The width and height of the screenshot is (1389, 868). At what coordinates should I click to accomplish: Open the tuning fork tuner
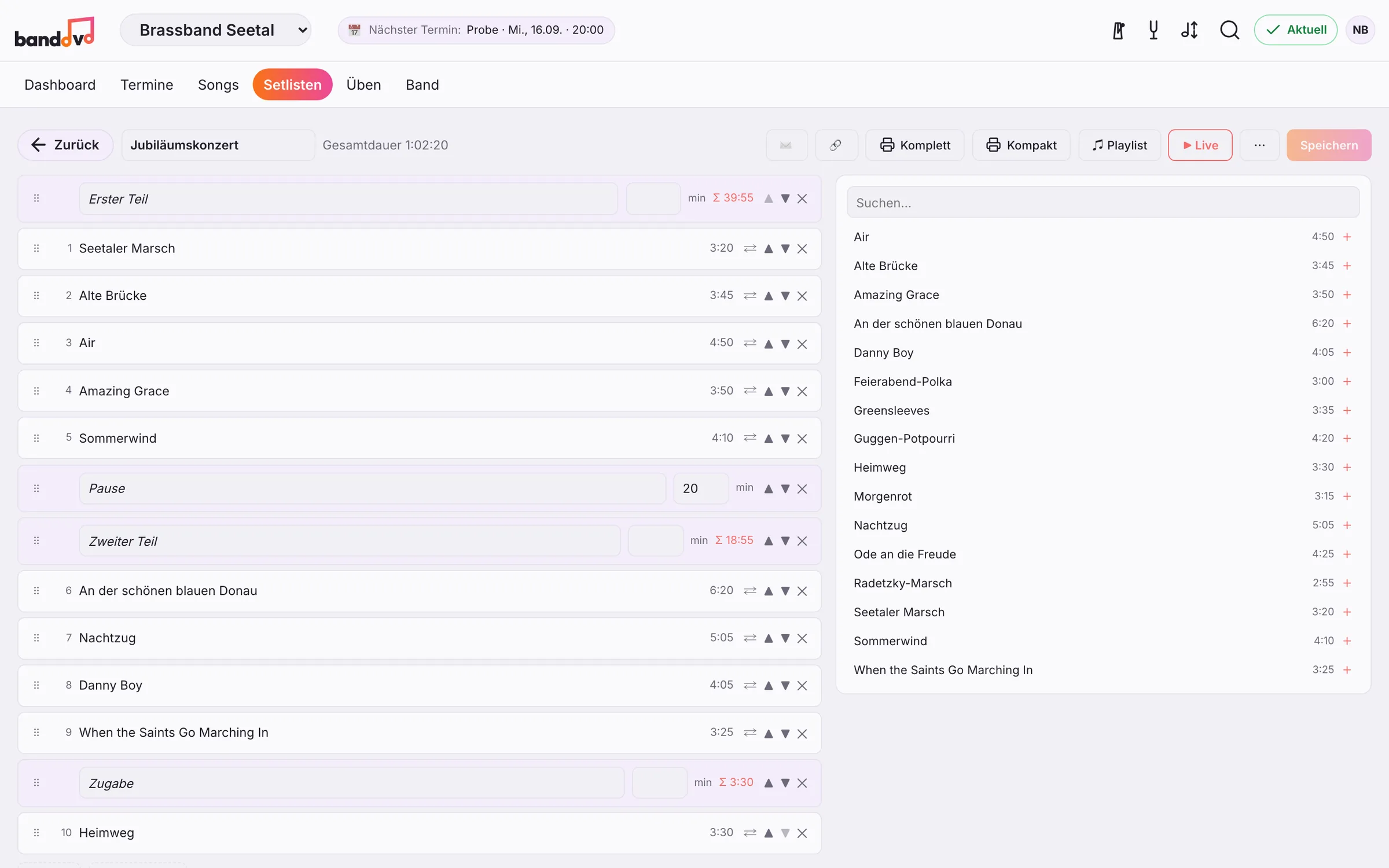[x=1153, y=30]
